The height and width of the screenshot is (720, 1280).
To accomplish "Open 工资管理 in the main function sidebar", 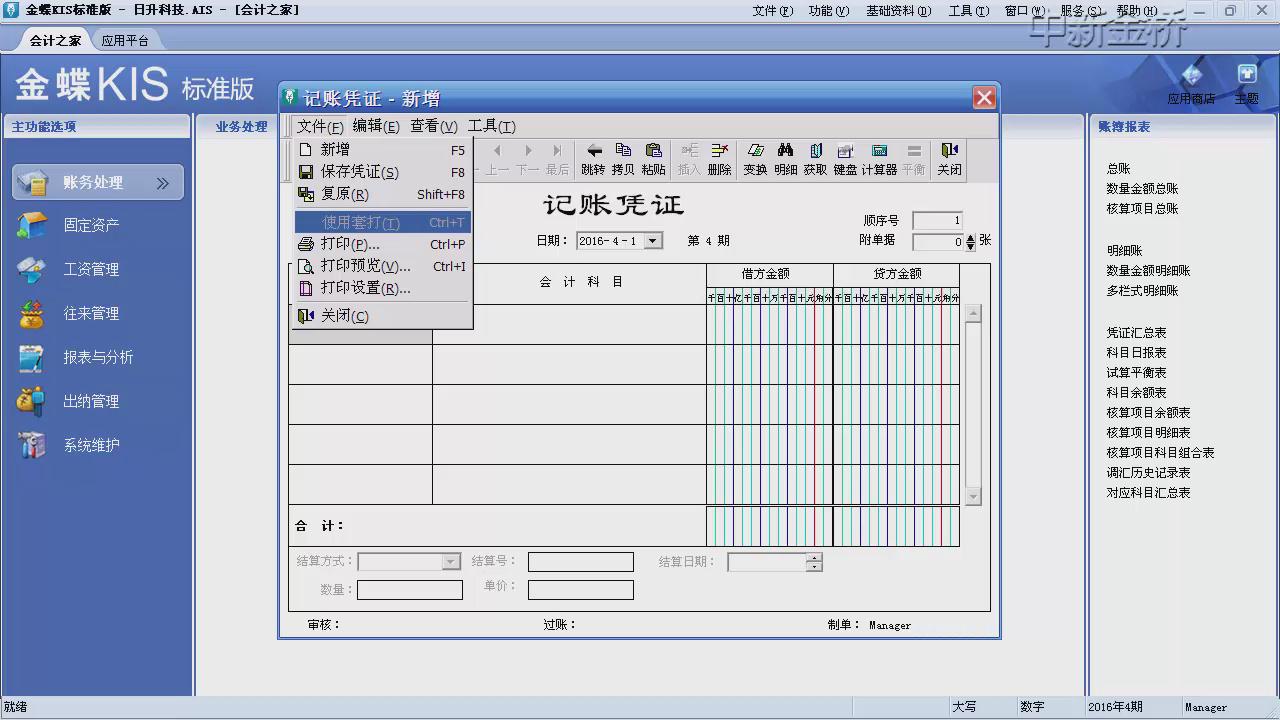I will pos(91,269).
